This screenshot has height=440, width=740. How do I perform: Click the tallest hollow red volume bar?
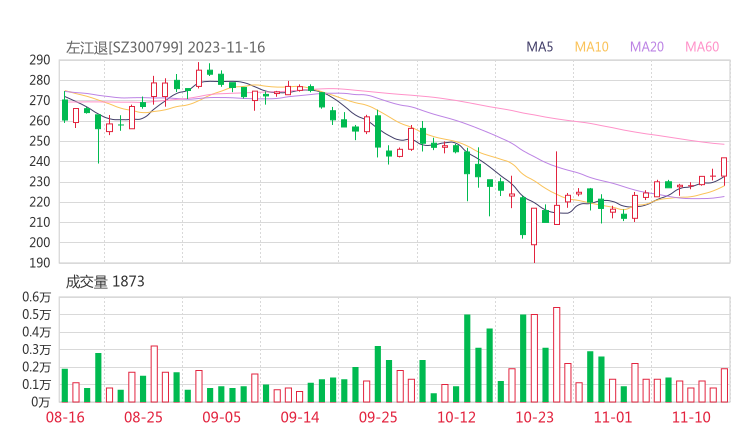[556, 355]
